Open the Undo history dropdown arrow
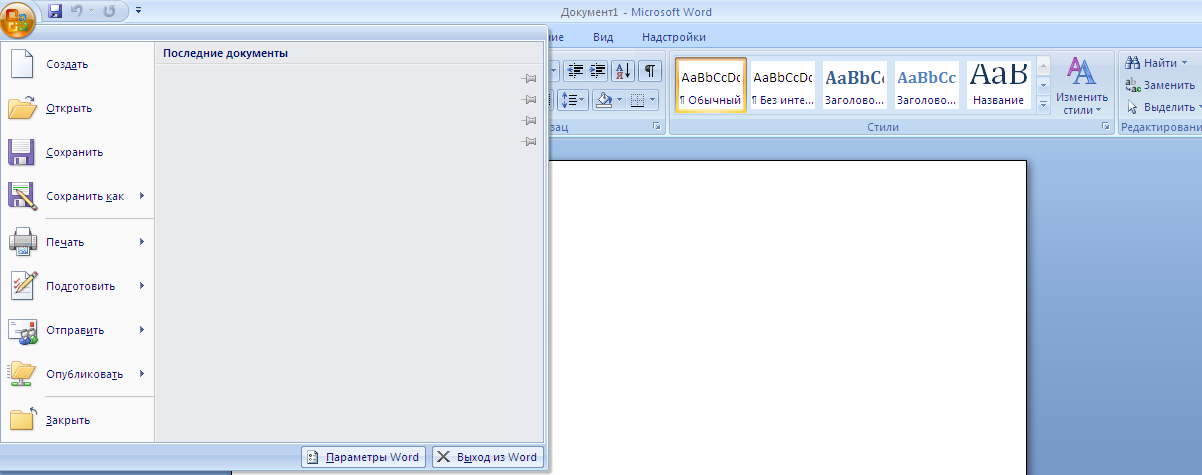Screen dimensions: 1202x475 (91, 12)
